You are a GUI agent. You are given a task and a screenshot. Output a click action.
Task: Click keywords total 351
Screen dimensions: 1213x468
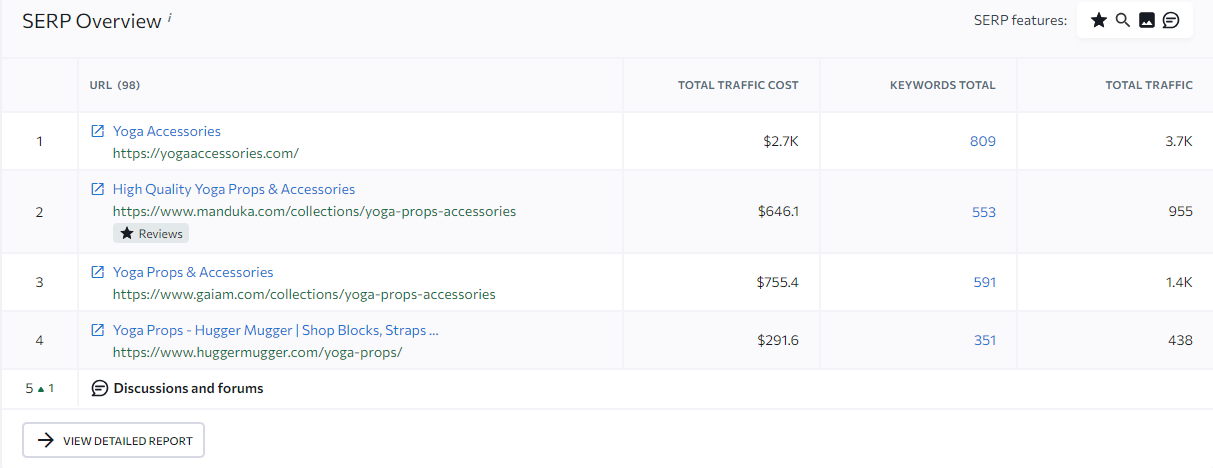pyautogui.click(x=985, y=340)
